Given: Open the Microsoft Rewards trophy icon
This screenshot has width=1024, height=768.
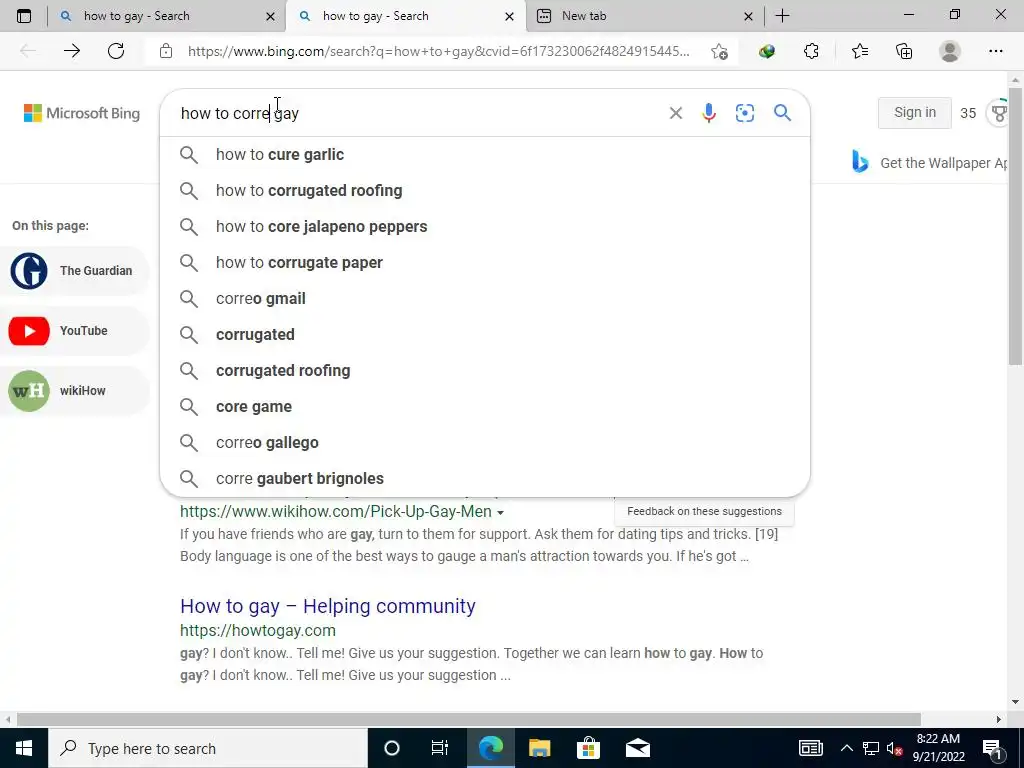Looking at the screenshot, I should (x=999, y=113).
